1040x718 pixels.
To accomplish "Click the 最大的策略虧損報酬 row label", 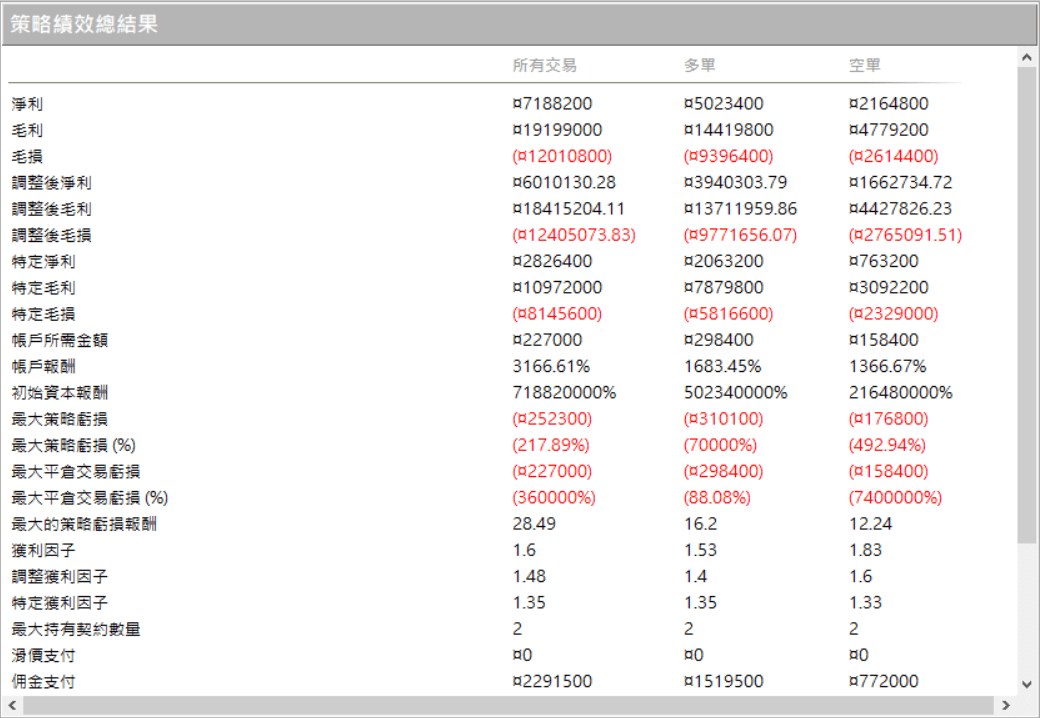I will point(84,524).
